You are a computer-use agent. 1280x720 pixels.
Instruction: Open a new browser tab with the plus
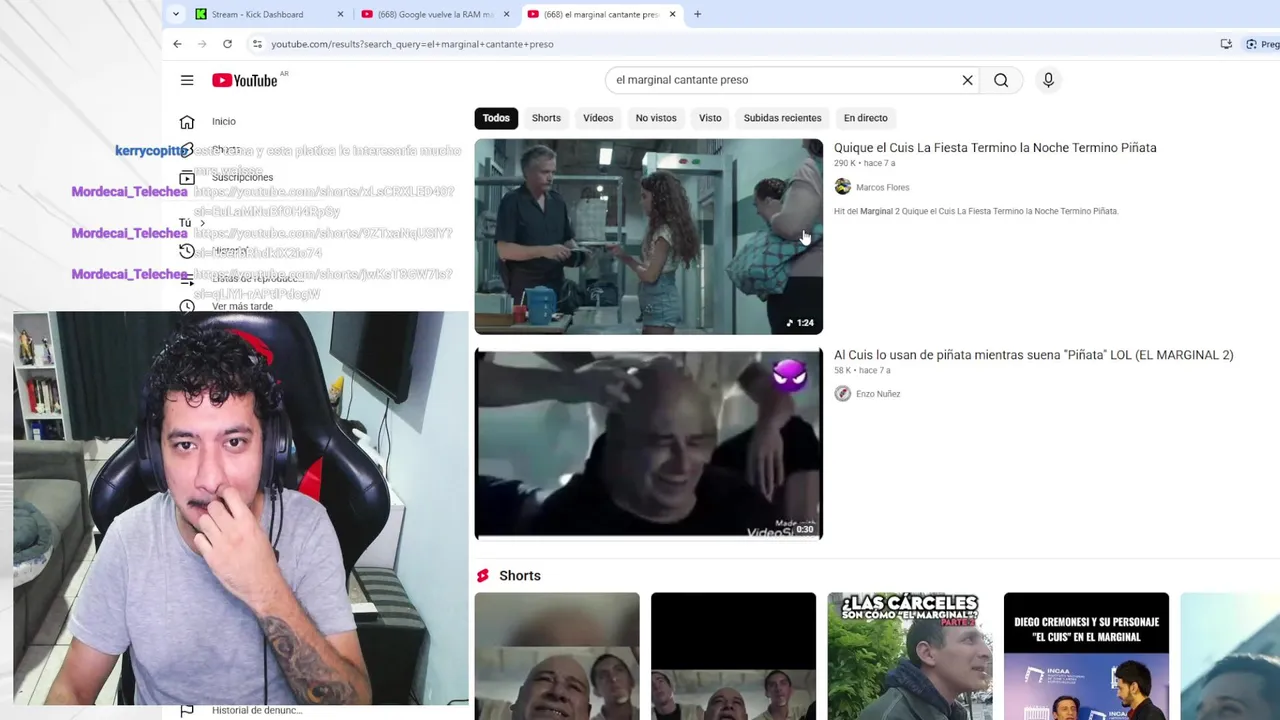point(697,14)
